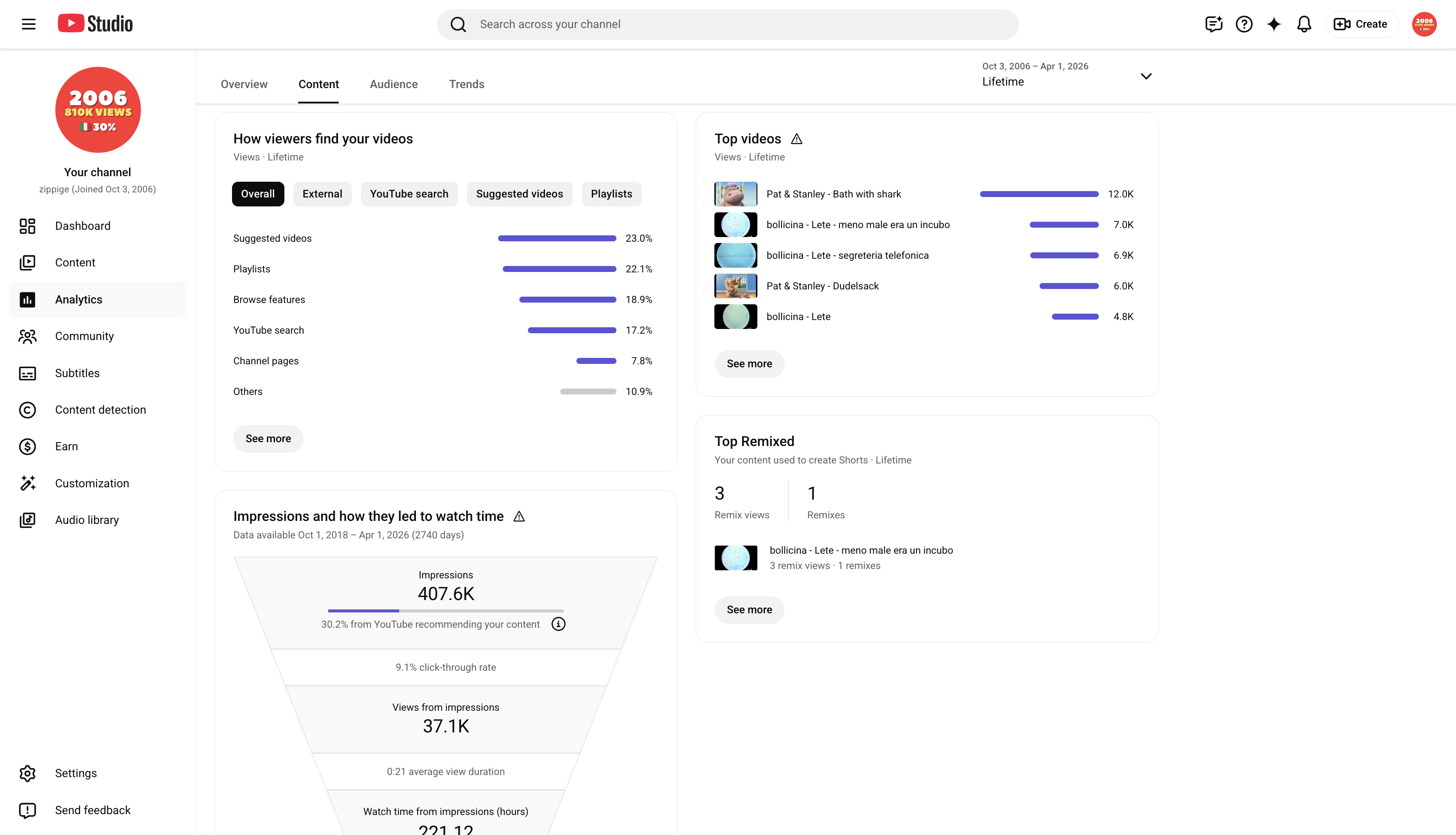Select the Suggested videos filter chip
This screenshot has height=835, width=1456.
click(x=520, y=194)
